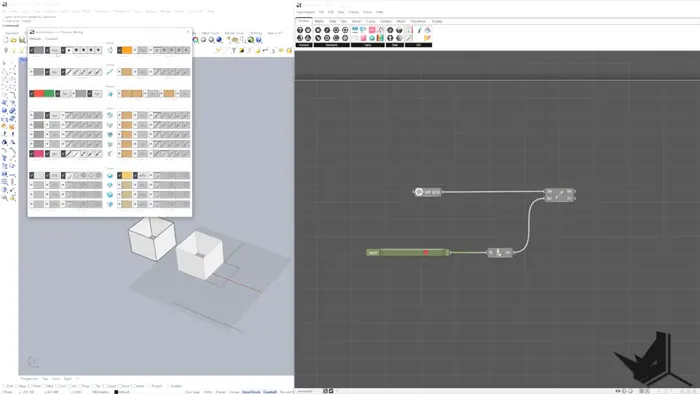Expand the Util group bar in Grasshopper
700x394 pixels.
pos(418,45)
